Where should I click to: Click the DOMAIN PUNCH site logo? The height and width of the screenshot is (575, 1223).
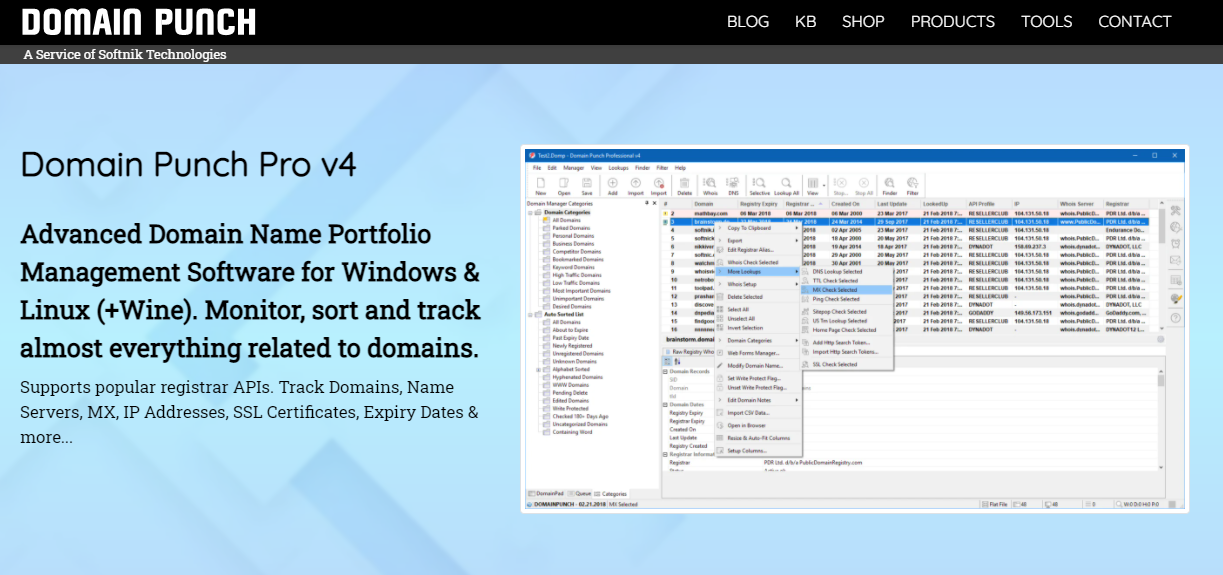138,22
